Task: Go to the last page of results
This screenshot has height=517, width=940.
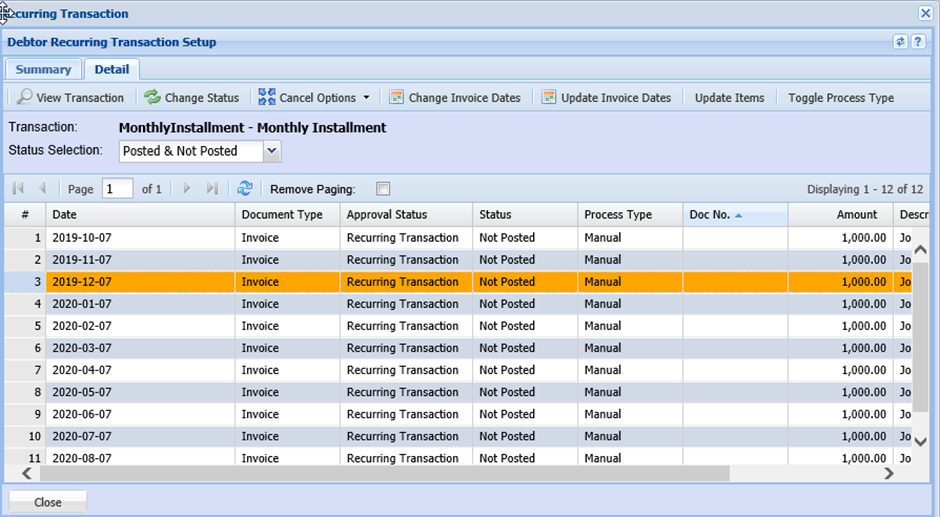Action: [212, 189]
